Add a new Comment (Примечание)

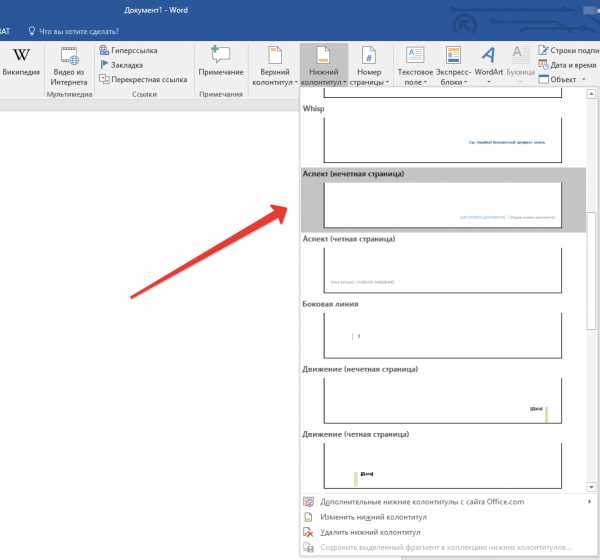tap(221, 61)
